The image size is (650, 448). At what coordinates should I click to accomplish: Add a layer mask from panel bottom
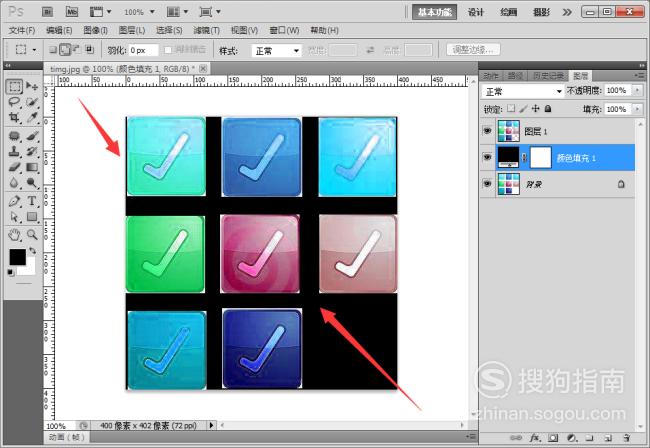pos(553,437)
